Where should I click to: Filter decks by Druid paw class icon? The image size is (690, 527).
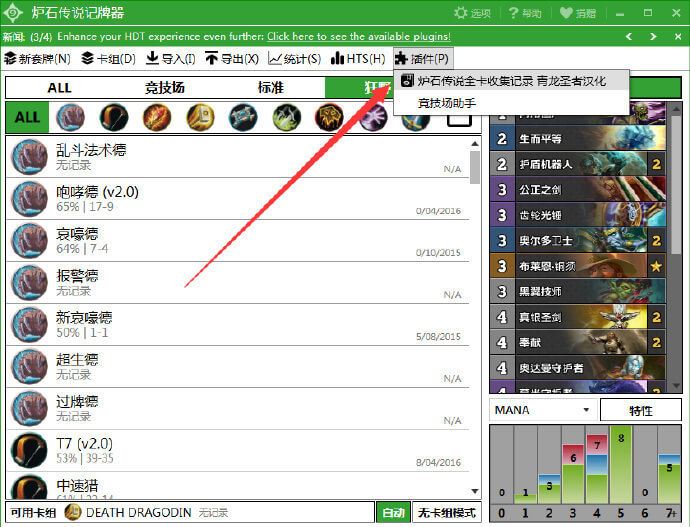coord(70,117)
